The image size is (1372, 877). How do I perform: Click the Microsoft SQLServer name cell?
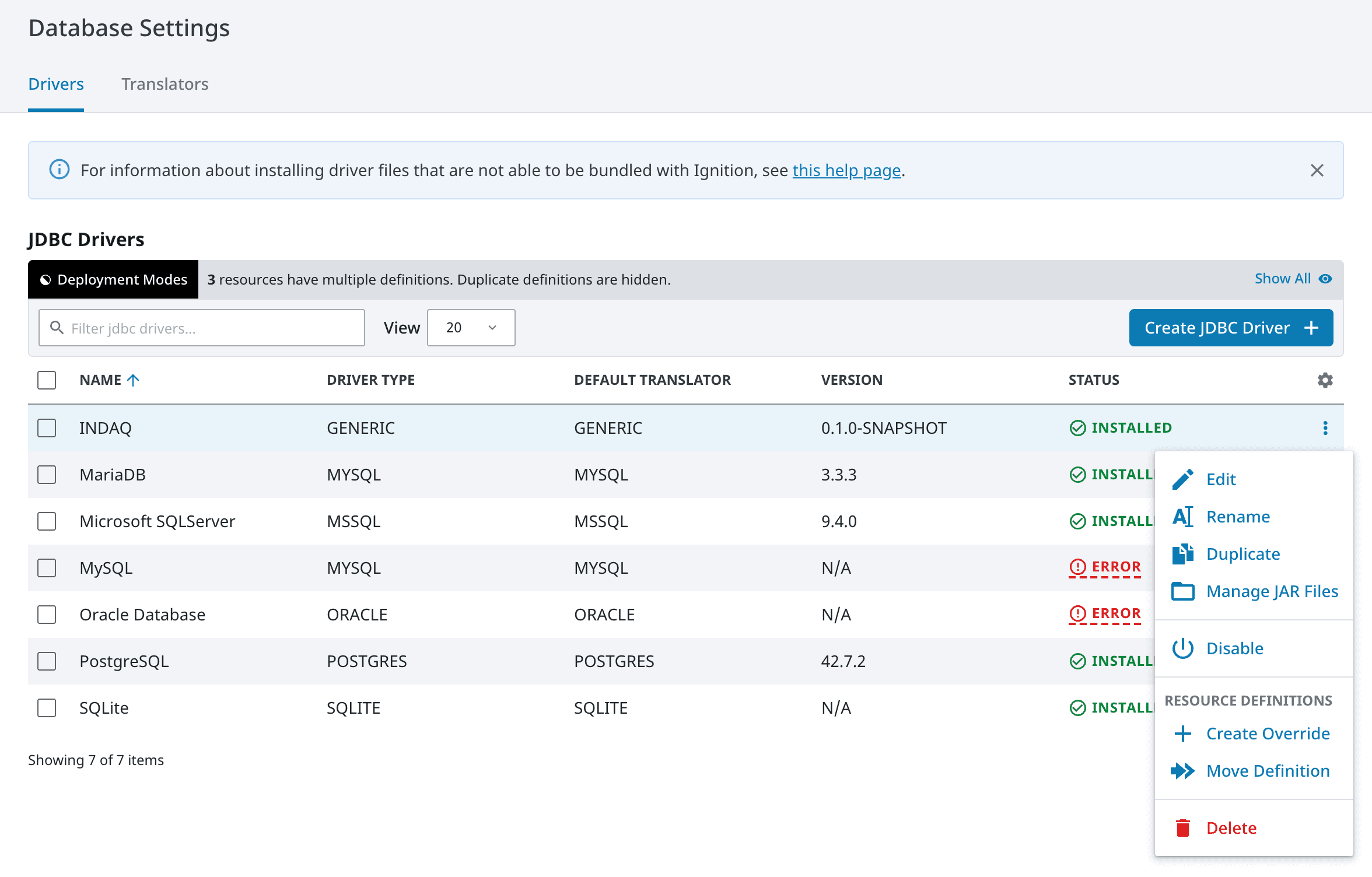click(x=157, y=521)
